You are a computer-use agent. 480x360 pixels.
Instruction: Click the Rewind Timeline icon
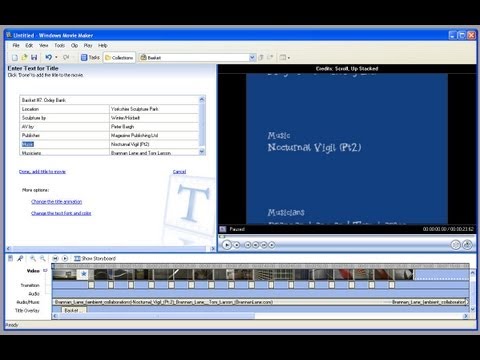pyautogui.click(x=55, y=258)
